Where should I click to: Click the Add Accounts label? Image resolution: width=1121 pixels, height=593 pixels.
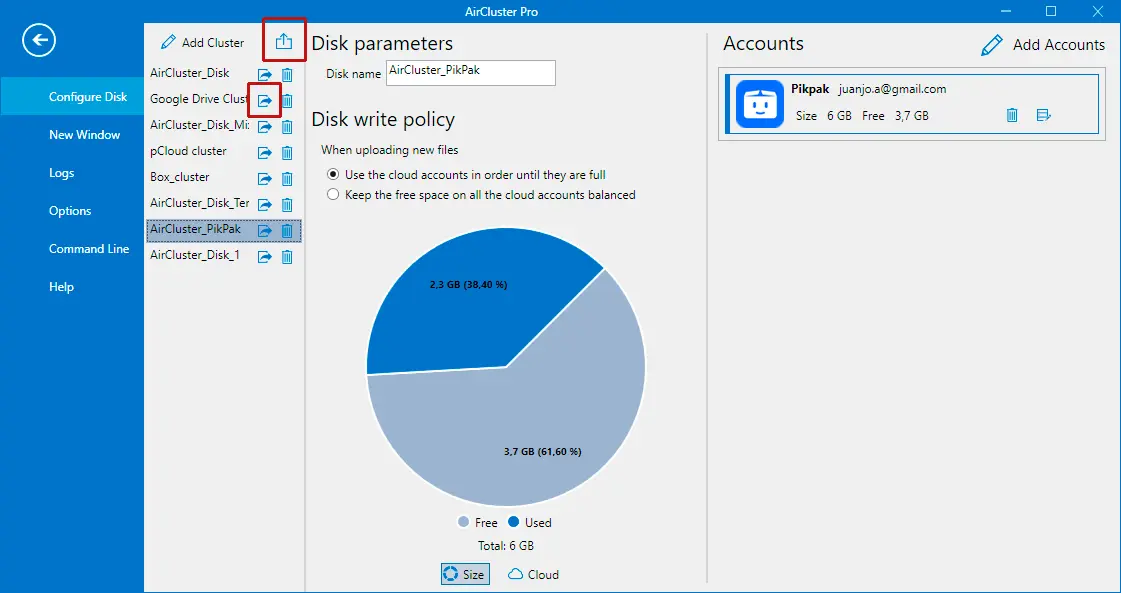click(1059, 45)
